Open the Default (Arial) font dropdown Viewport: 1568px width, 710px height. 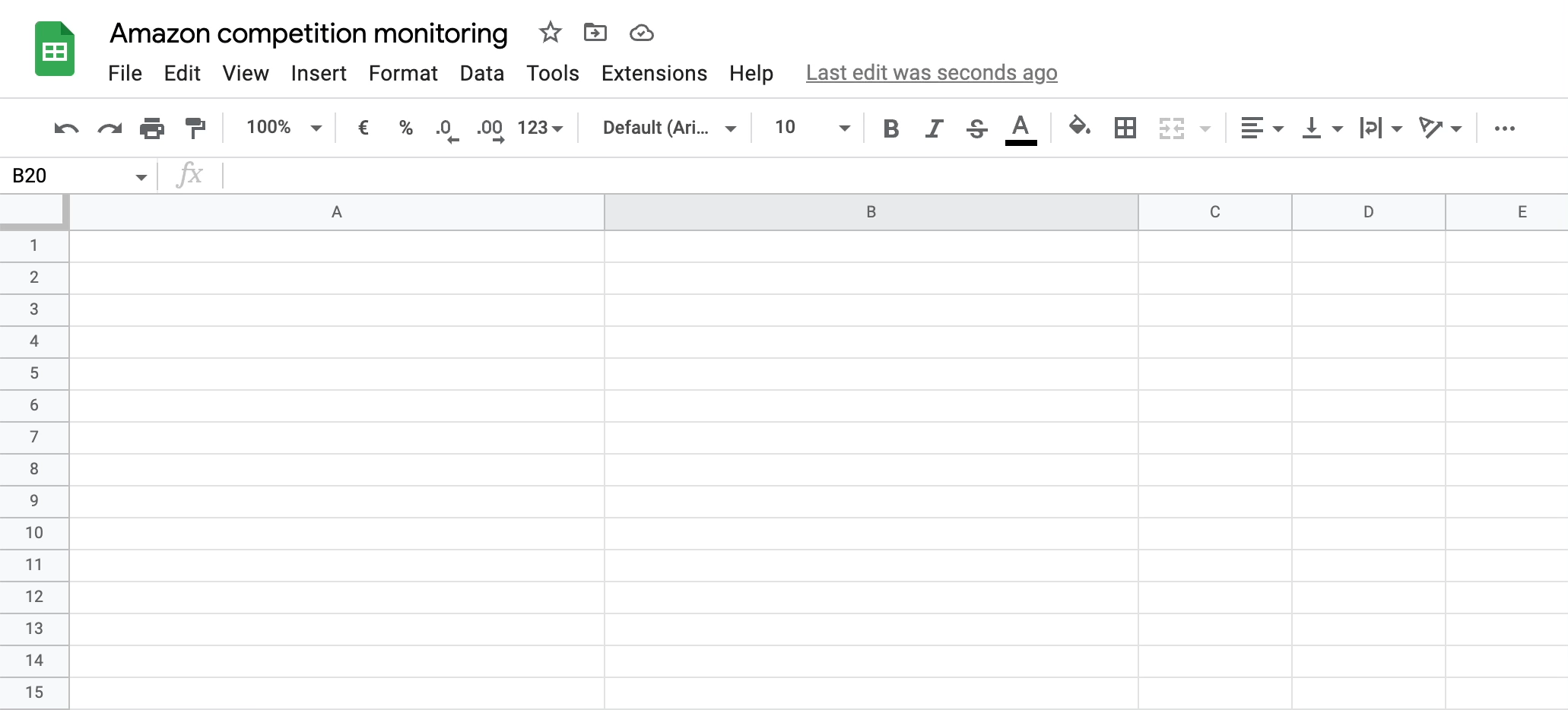[x=668, y=128]
